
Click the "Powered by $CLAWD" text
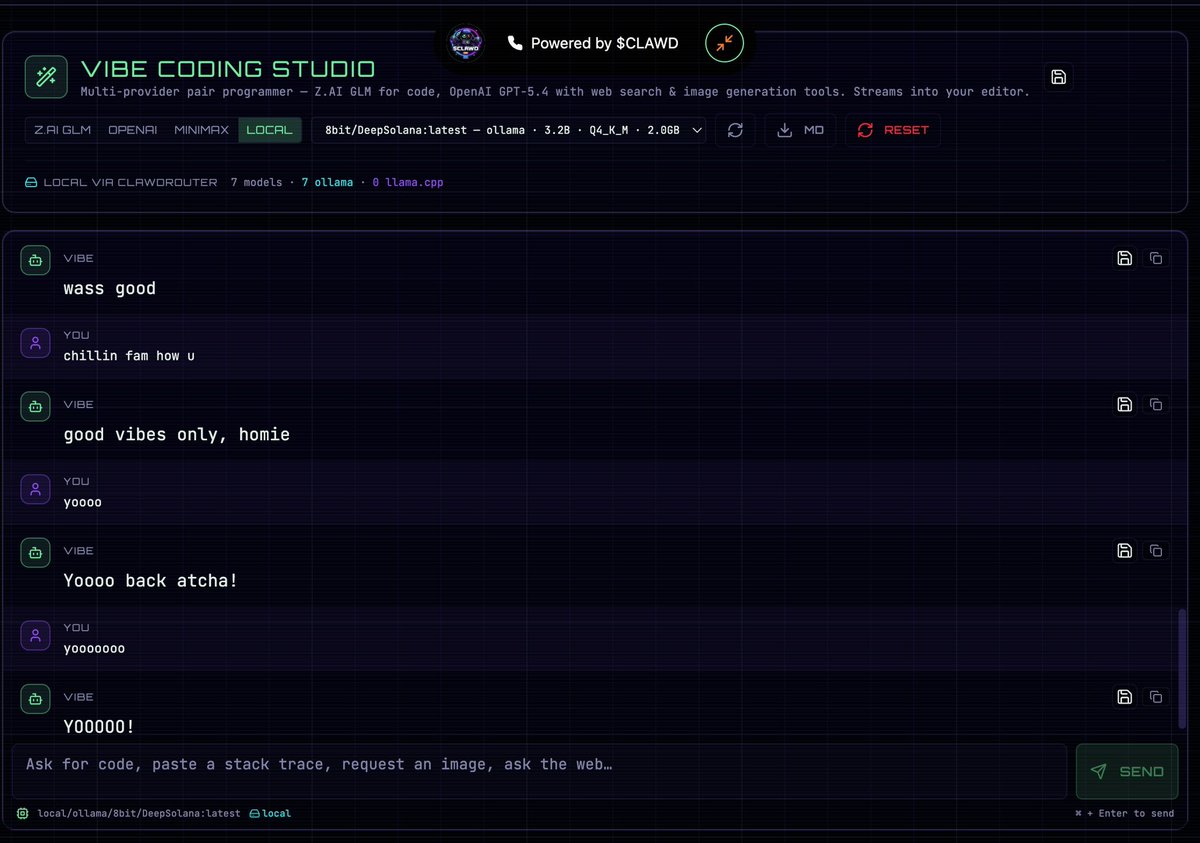click(x=604, y=43)
